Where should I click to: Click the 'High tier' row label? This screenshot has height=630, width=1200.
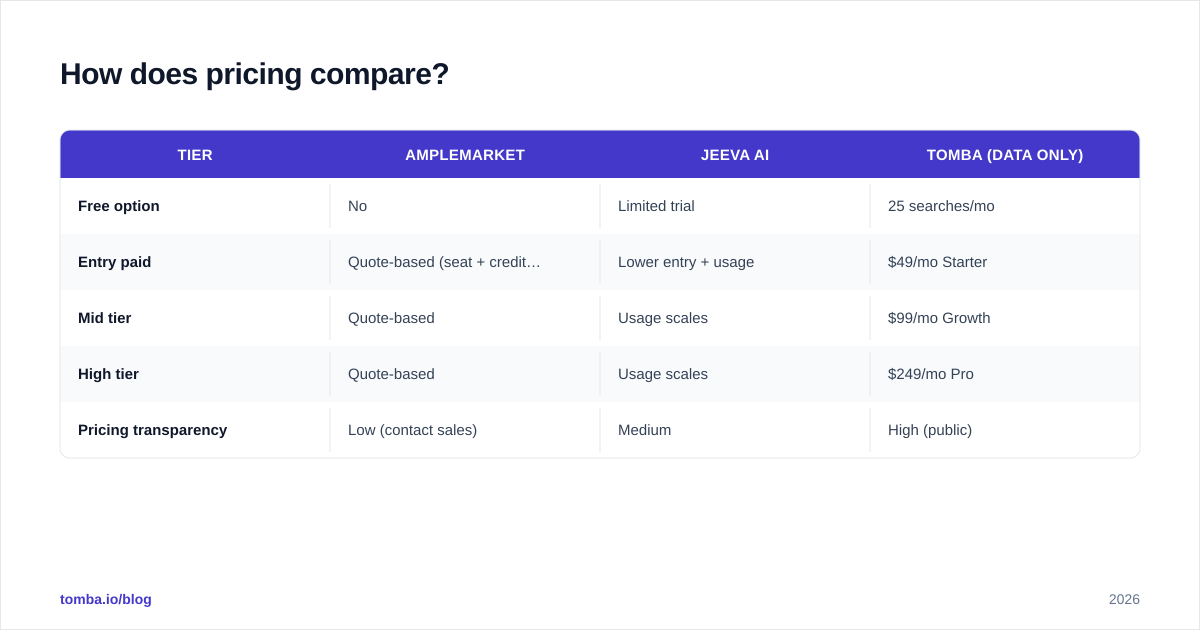109,374
